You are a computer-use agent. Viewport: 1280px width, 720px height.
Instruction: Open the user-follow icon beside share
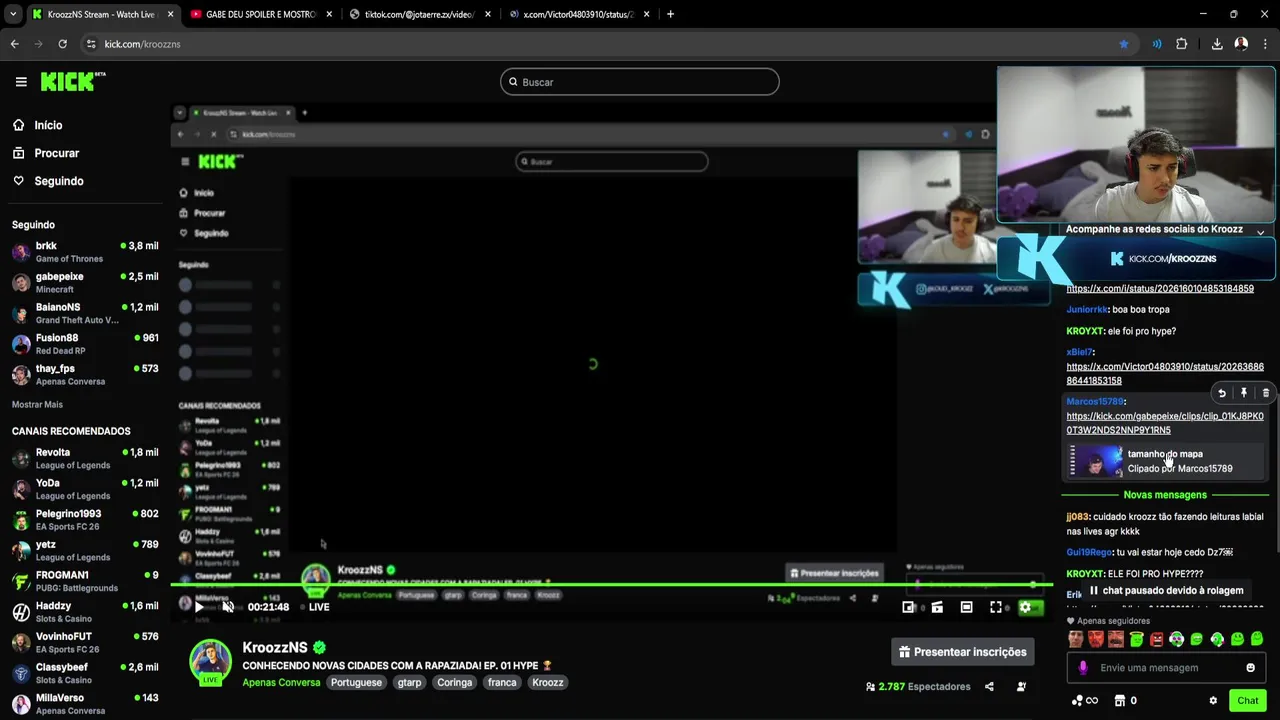(x=1021, y=687)
